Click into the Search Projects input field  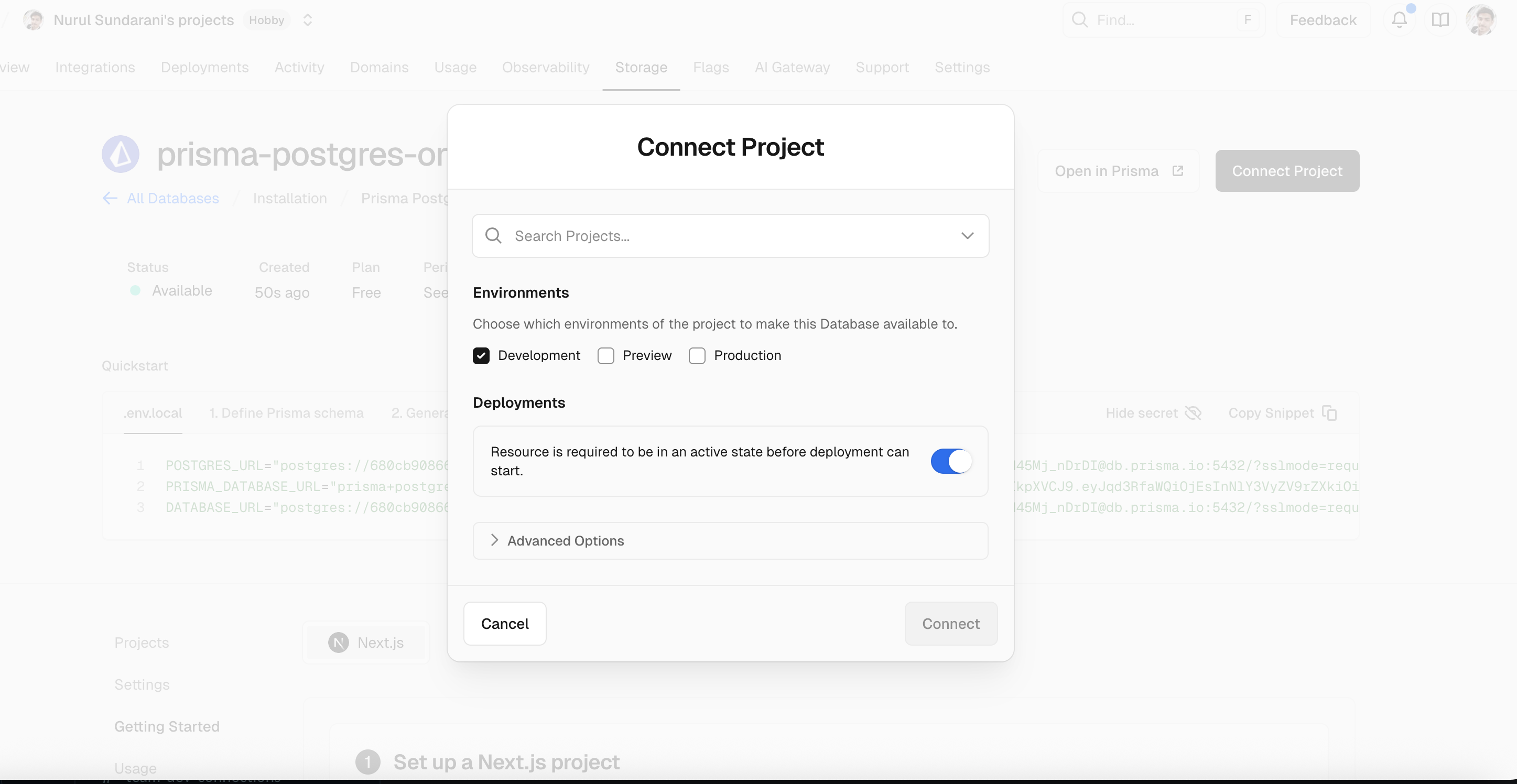coord(730,236)
